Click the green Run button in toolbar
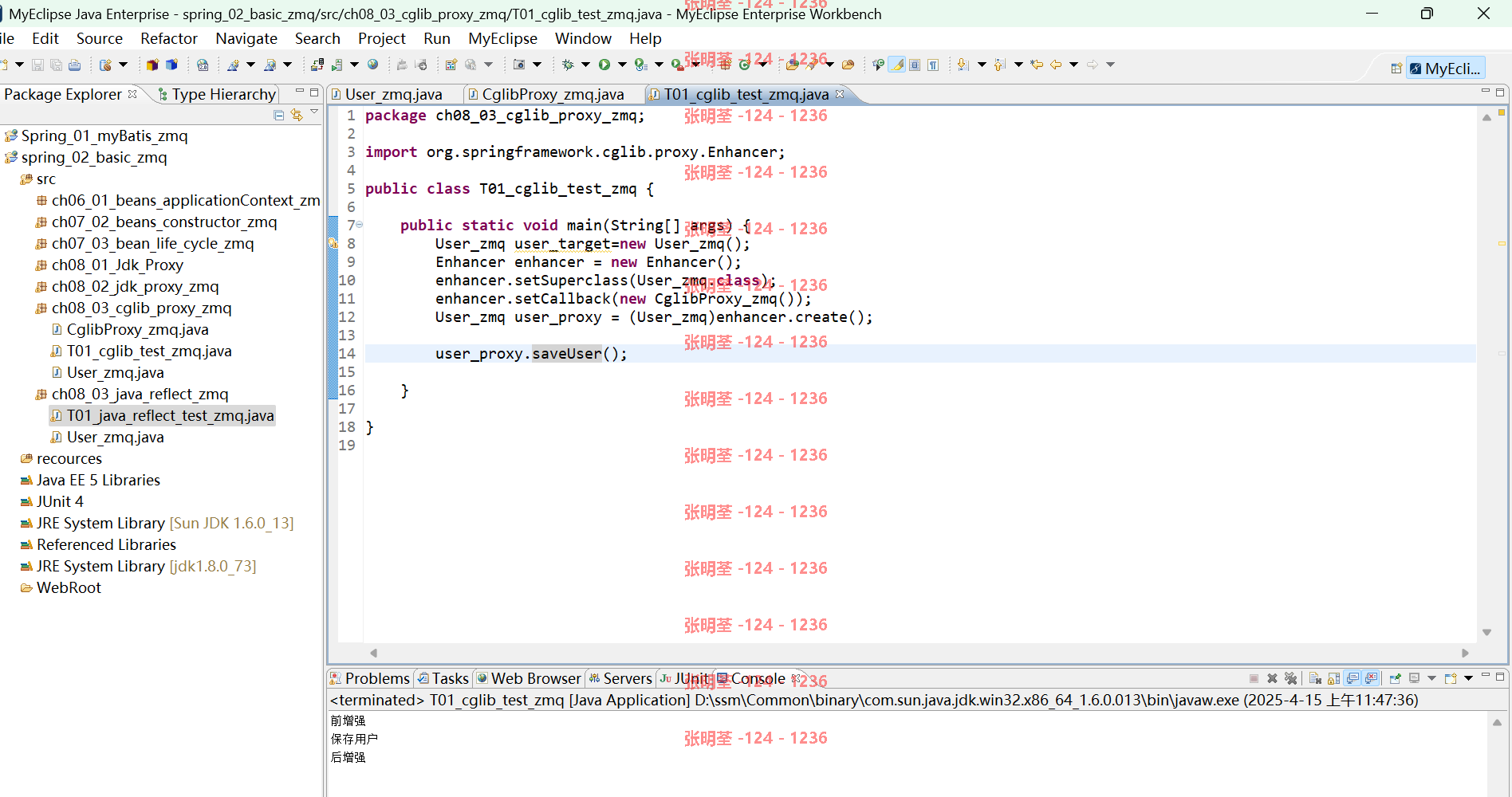 [x=604, y=65]
